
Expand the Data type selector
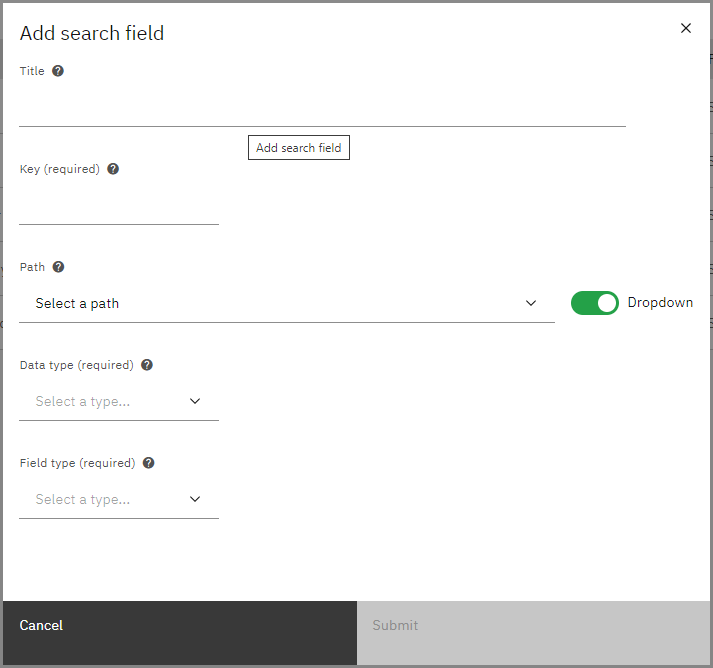tap(118, 401)
